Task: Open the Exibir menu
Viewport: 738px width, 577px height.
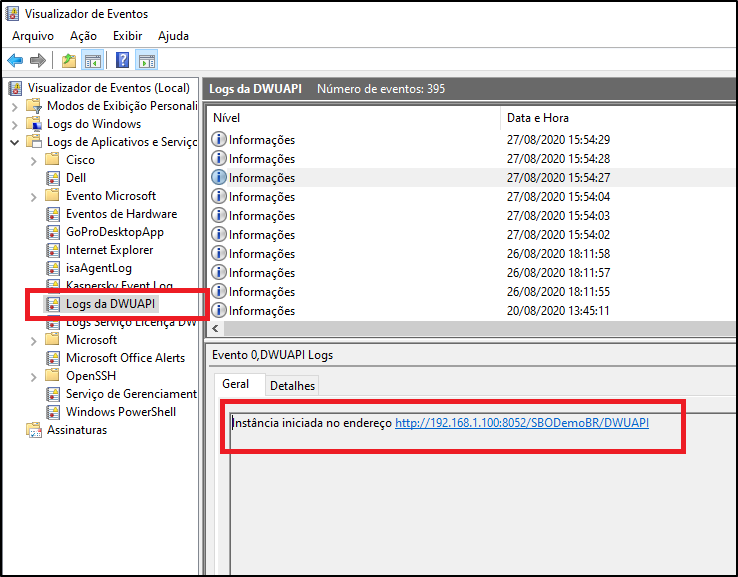Action: tap(127, 36)
